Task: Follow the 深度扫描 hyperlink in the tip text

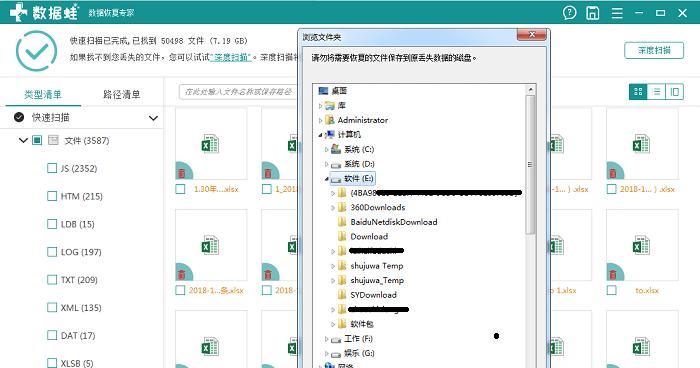Action: tap(230, 57)
